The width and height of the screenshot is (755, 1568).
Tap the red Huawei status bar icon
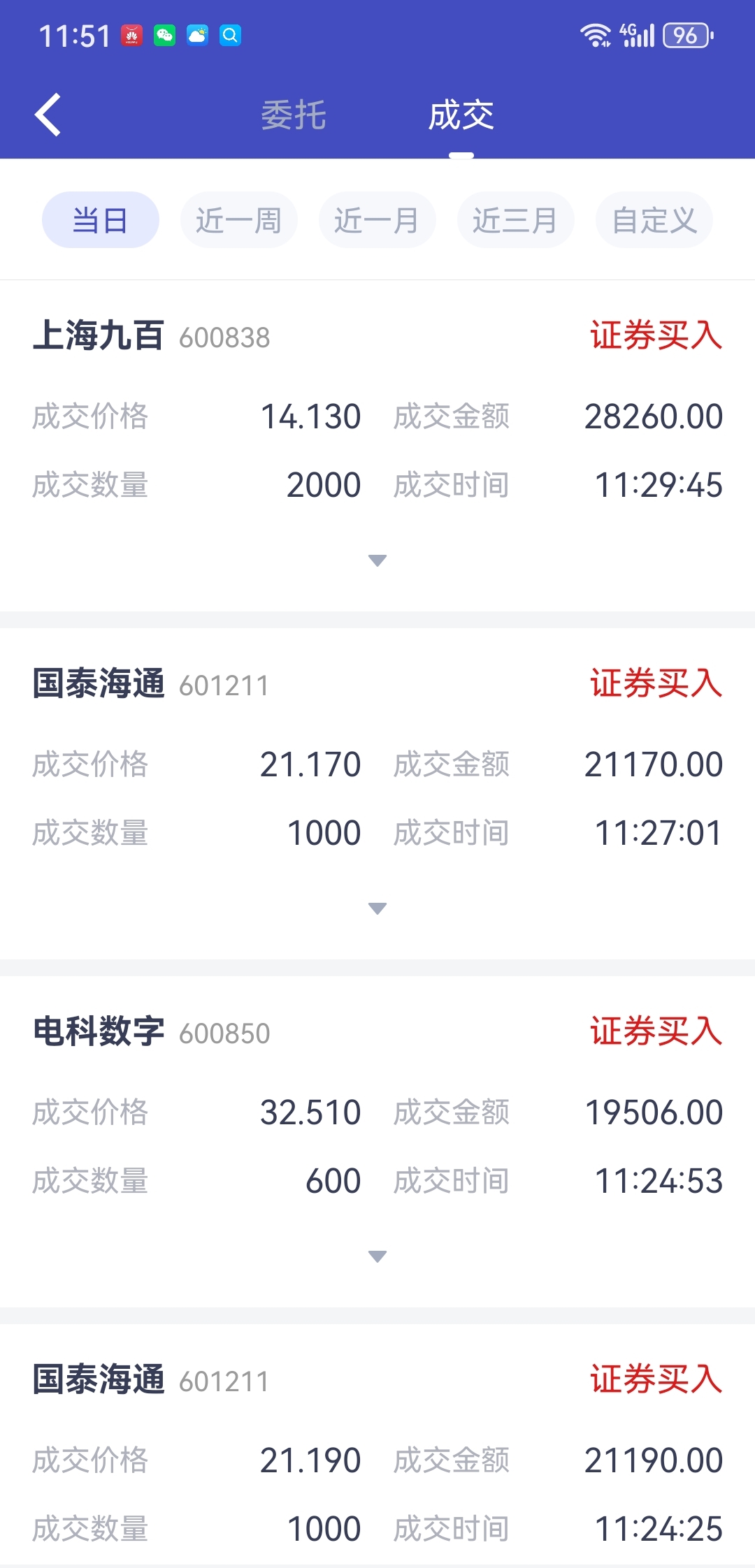pyautogui.click(x=131, y=35)
